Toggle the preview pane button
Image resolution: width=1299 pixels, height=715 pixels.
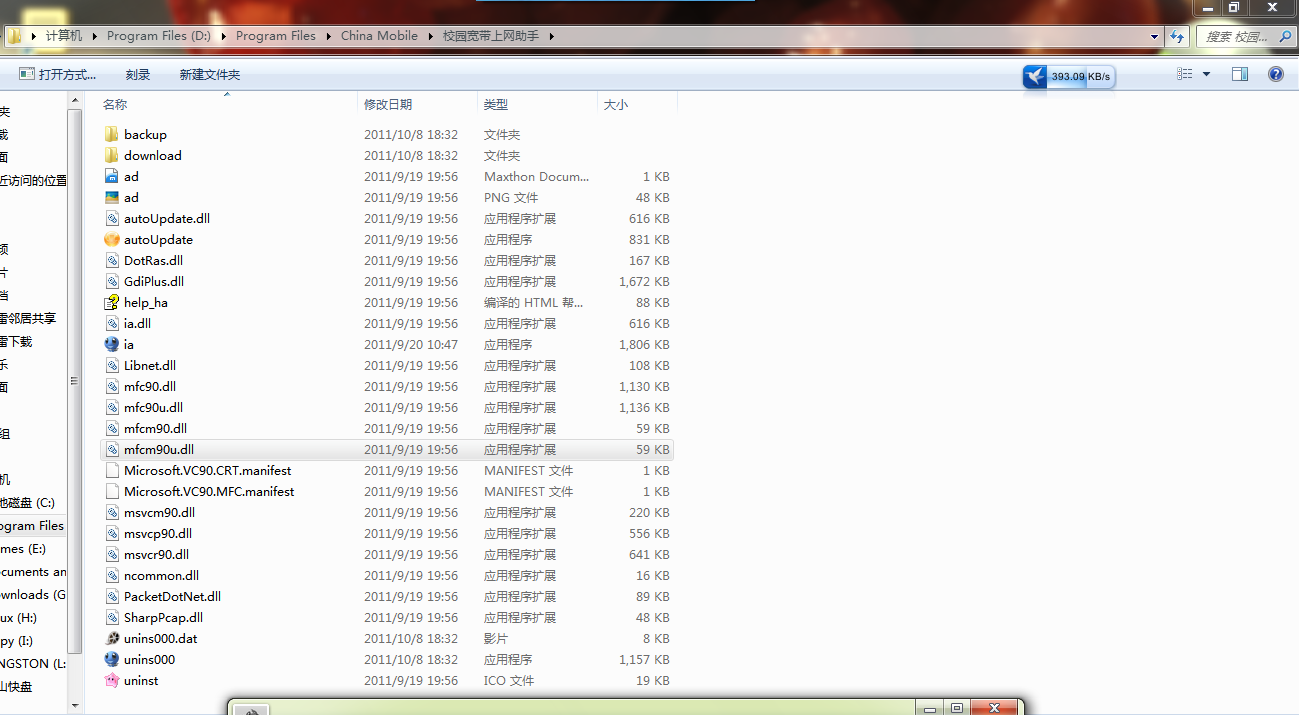[x=1240, y=74]
